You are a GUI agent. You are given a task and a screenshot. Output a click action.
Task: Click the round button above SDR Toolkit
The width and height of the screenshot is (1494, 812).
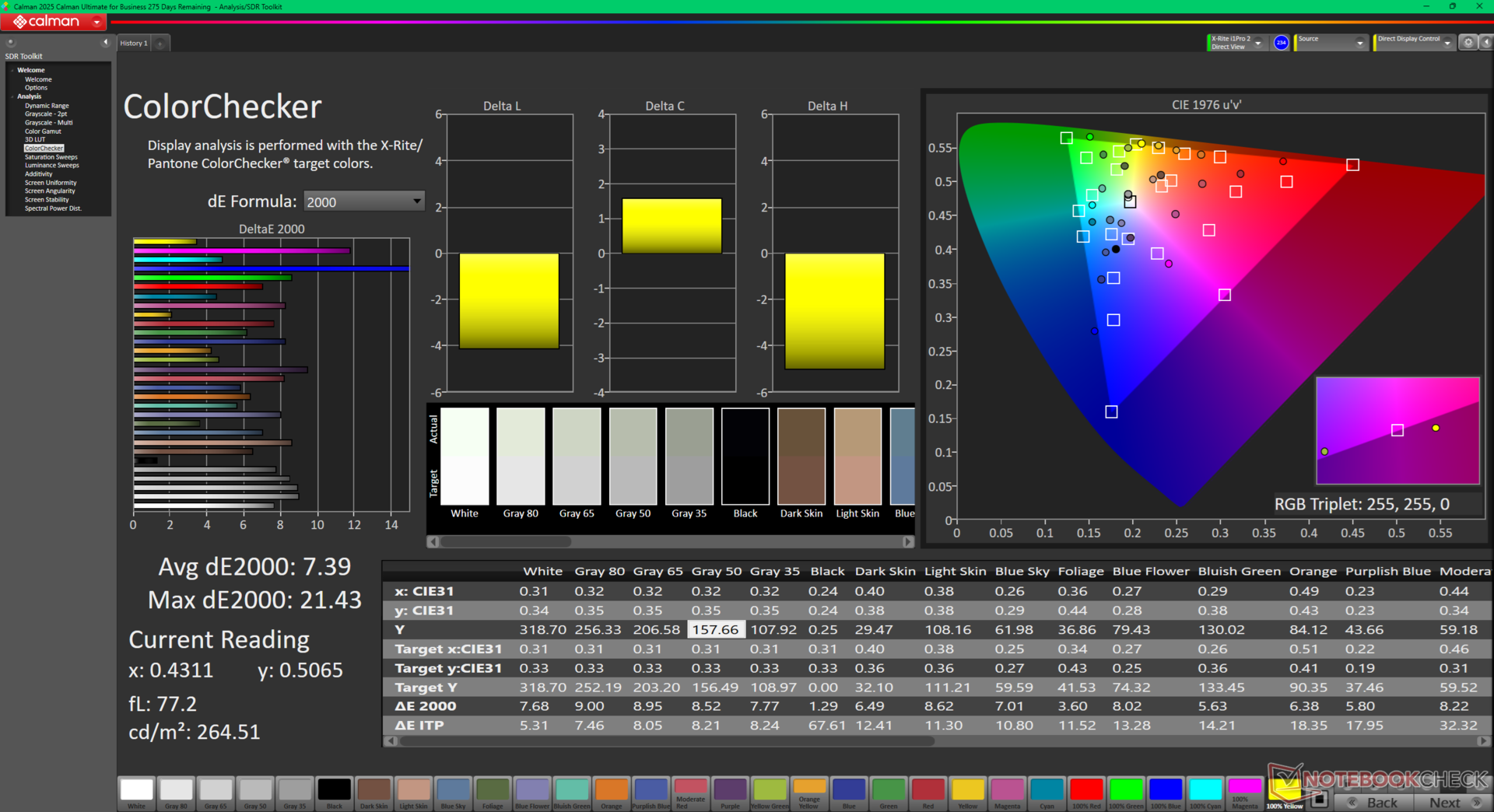[10, 43]
